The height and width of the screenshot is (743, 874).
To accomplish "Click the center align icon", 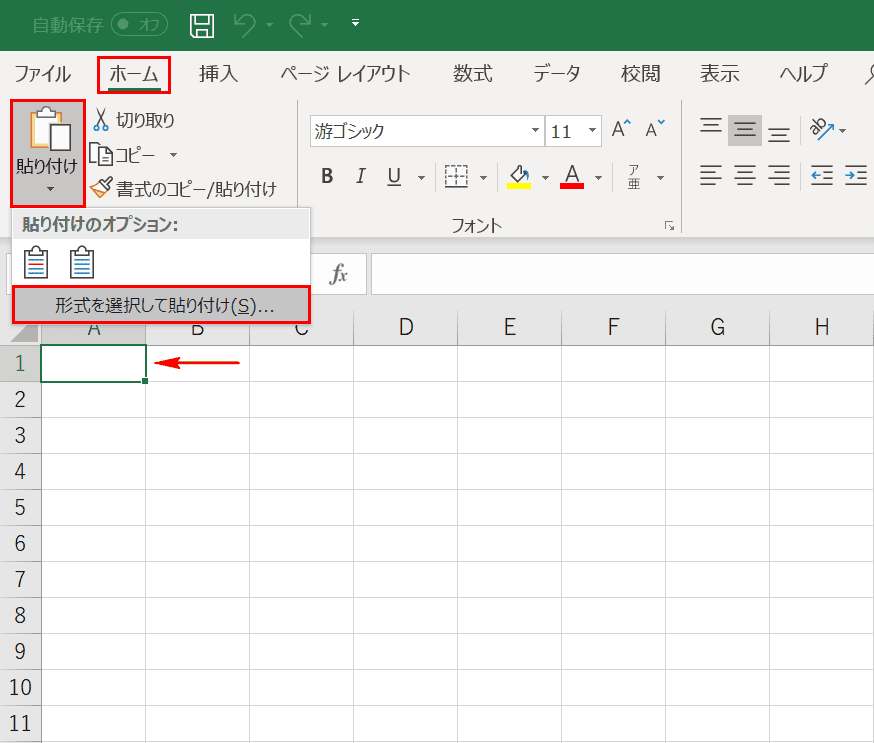I will click(x=745, y=176).
